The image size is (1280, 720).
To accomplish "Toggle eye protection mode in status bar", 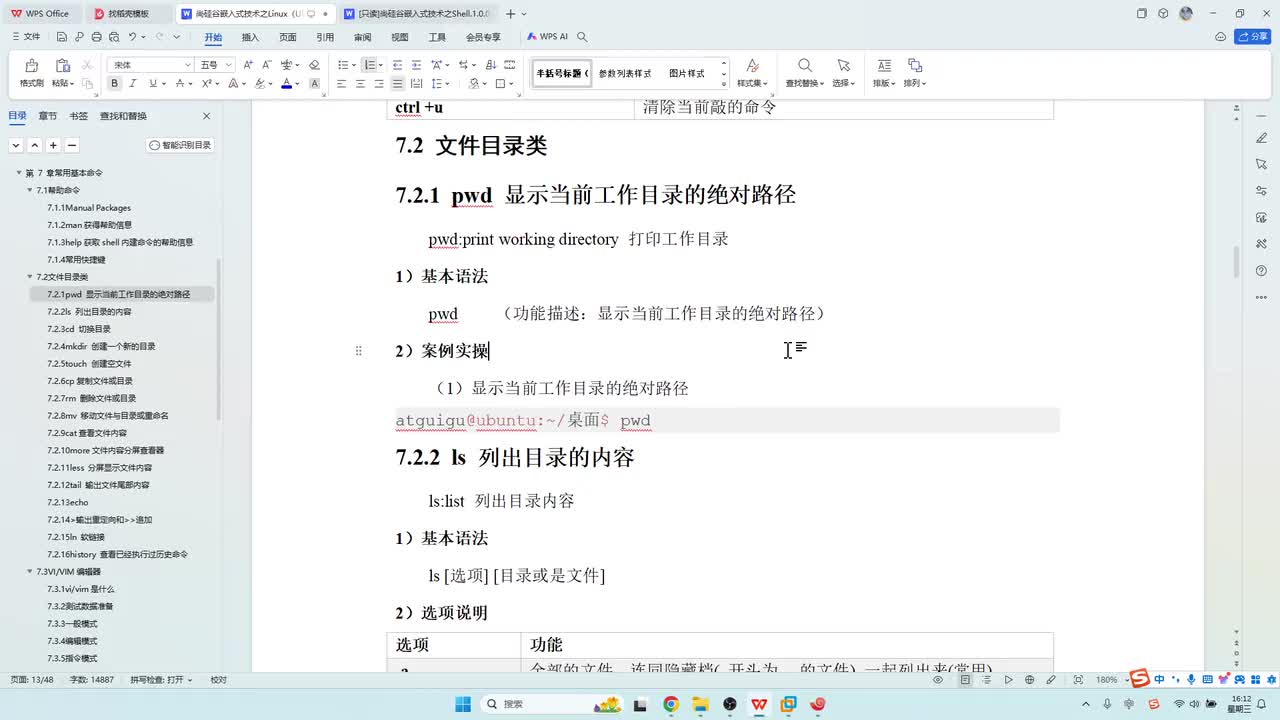I will pos(938,680).
